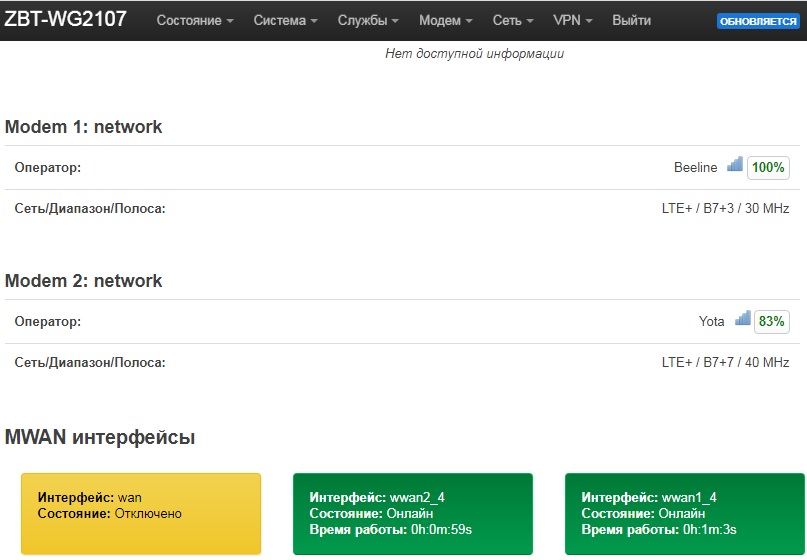The image size is (807, 560).
Task: Click the 100% signal strength badge
Action: click(x=768, y=167)
